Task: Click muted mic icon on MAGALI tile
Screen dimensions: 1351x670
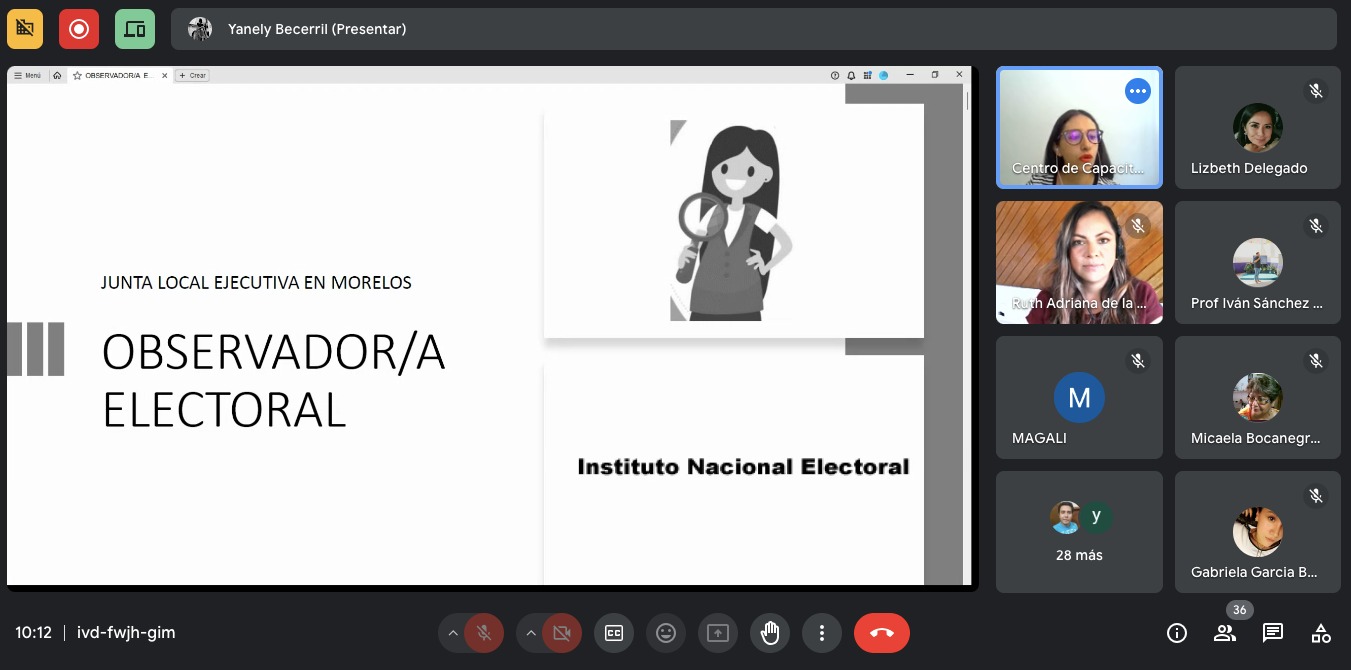Action: point(1137,361)
